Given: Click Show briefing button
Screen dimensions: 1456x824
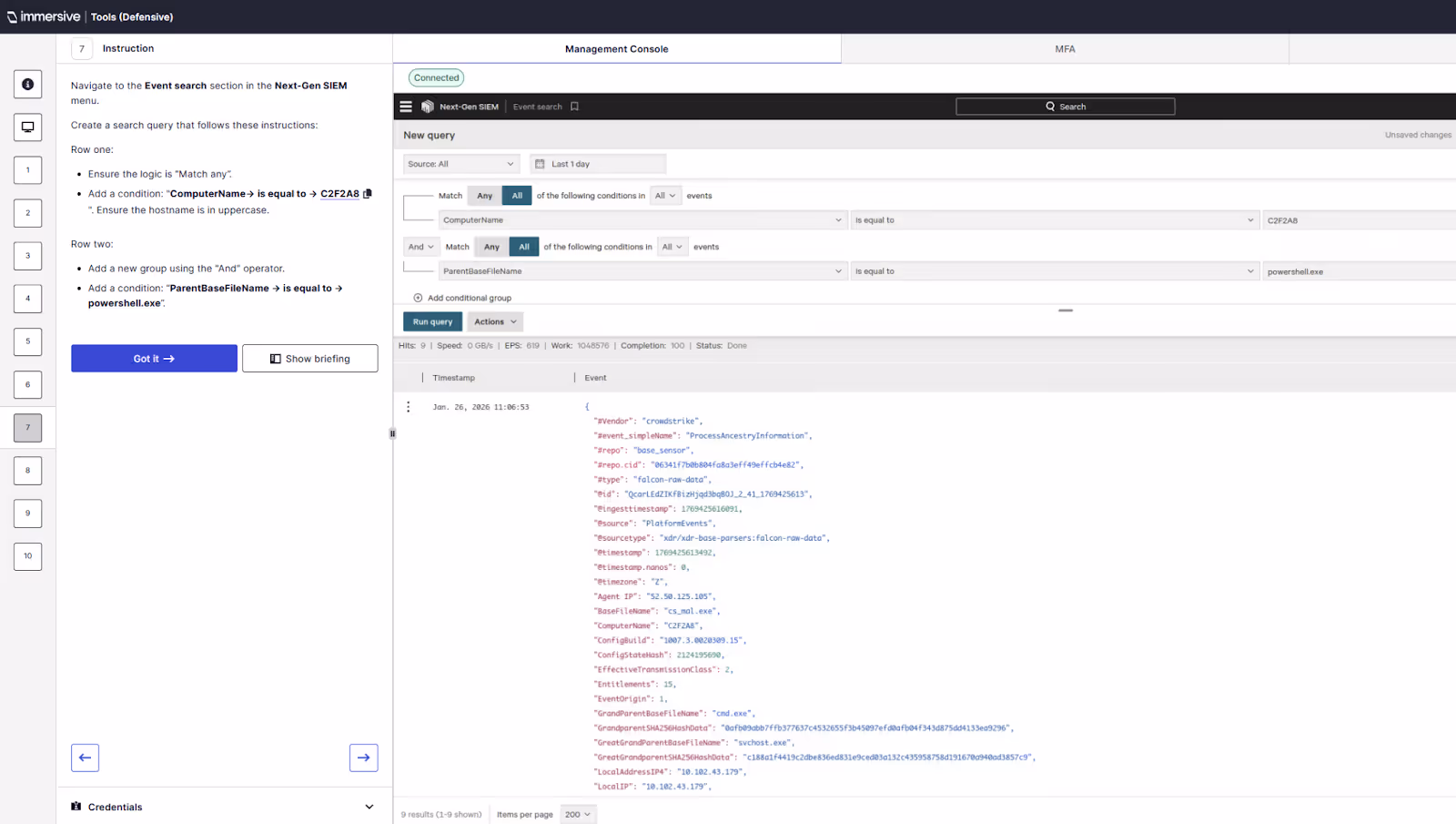Looking at the screenshot, I should coord(310,359).
